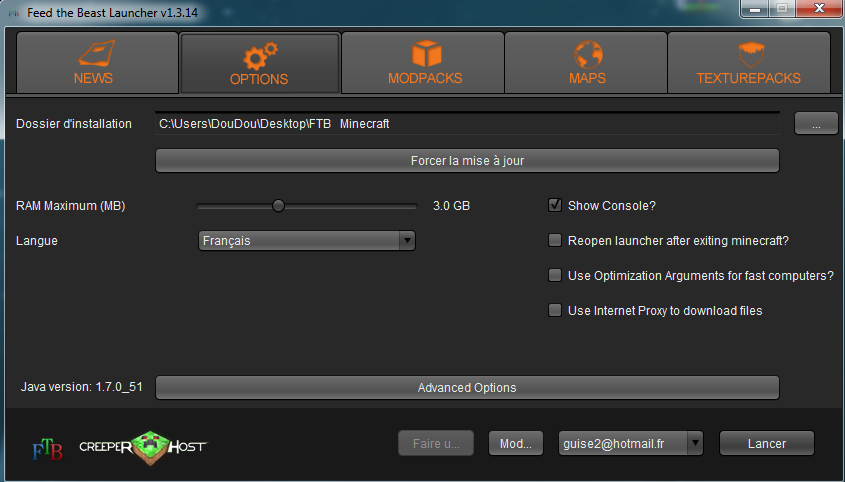845x482 pixels.
Task: Browse install folder with ... button
Action: (816, 123)
